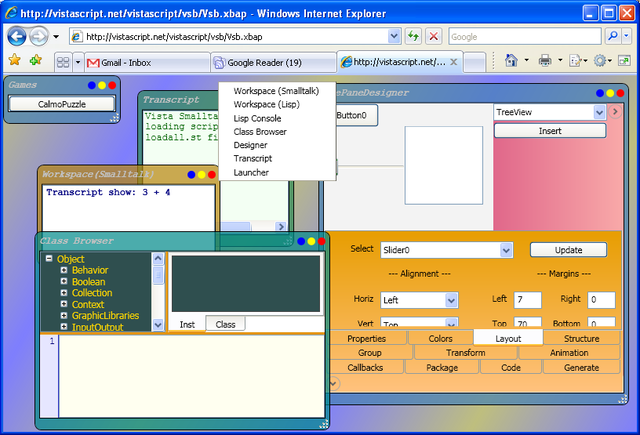Open the Horiz alignment Left dropdown
This screenshot has height=435, width=640.
[x=451, y=300]
